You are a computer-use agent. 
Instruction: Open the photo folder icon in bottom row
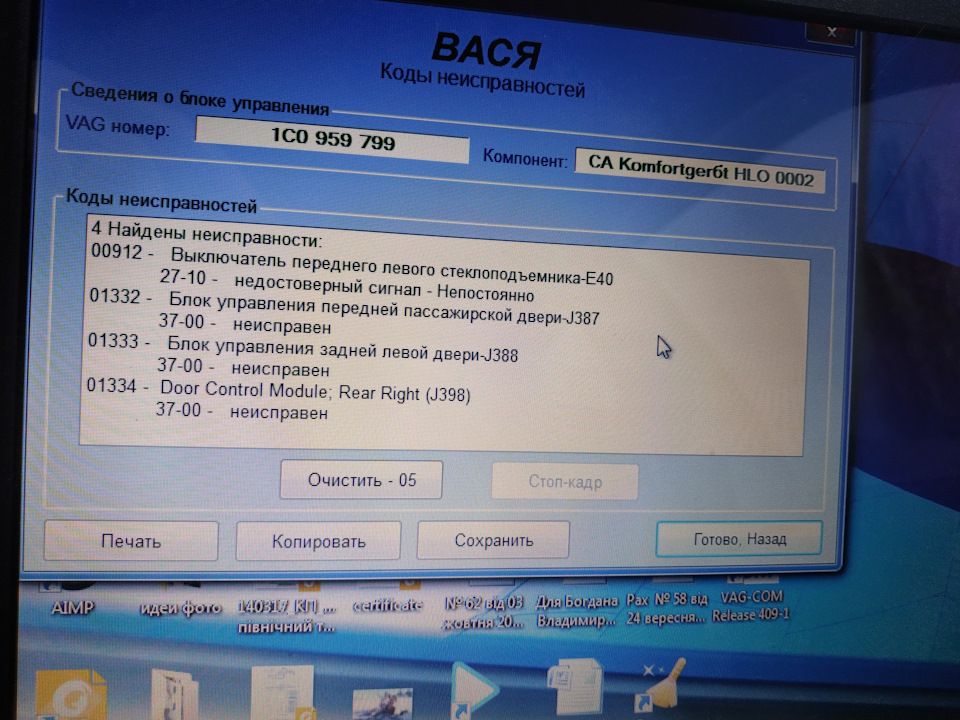tap(174, 695)
